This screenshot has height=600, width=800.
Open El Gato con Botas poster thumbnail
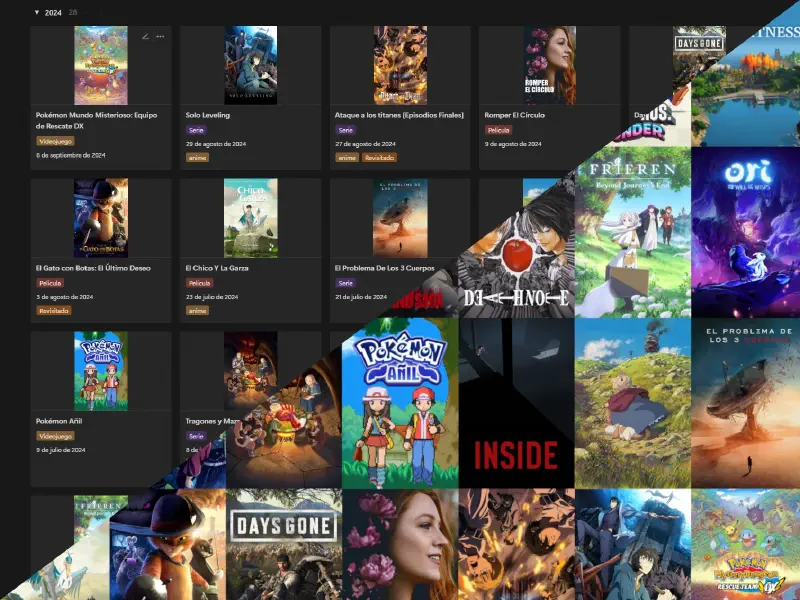coord(100,218)
